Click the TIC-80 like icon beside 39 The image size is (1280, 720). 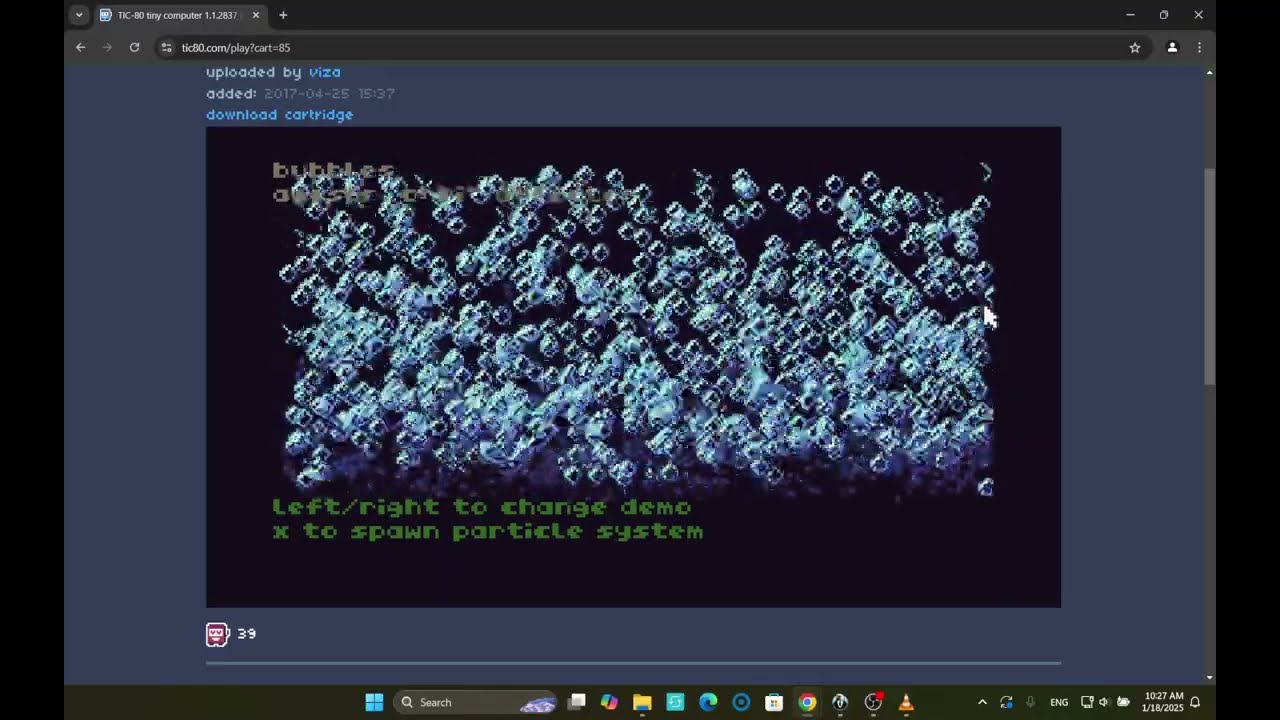tap(217, 634)
